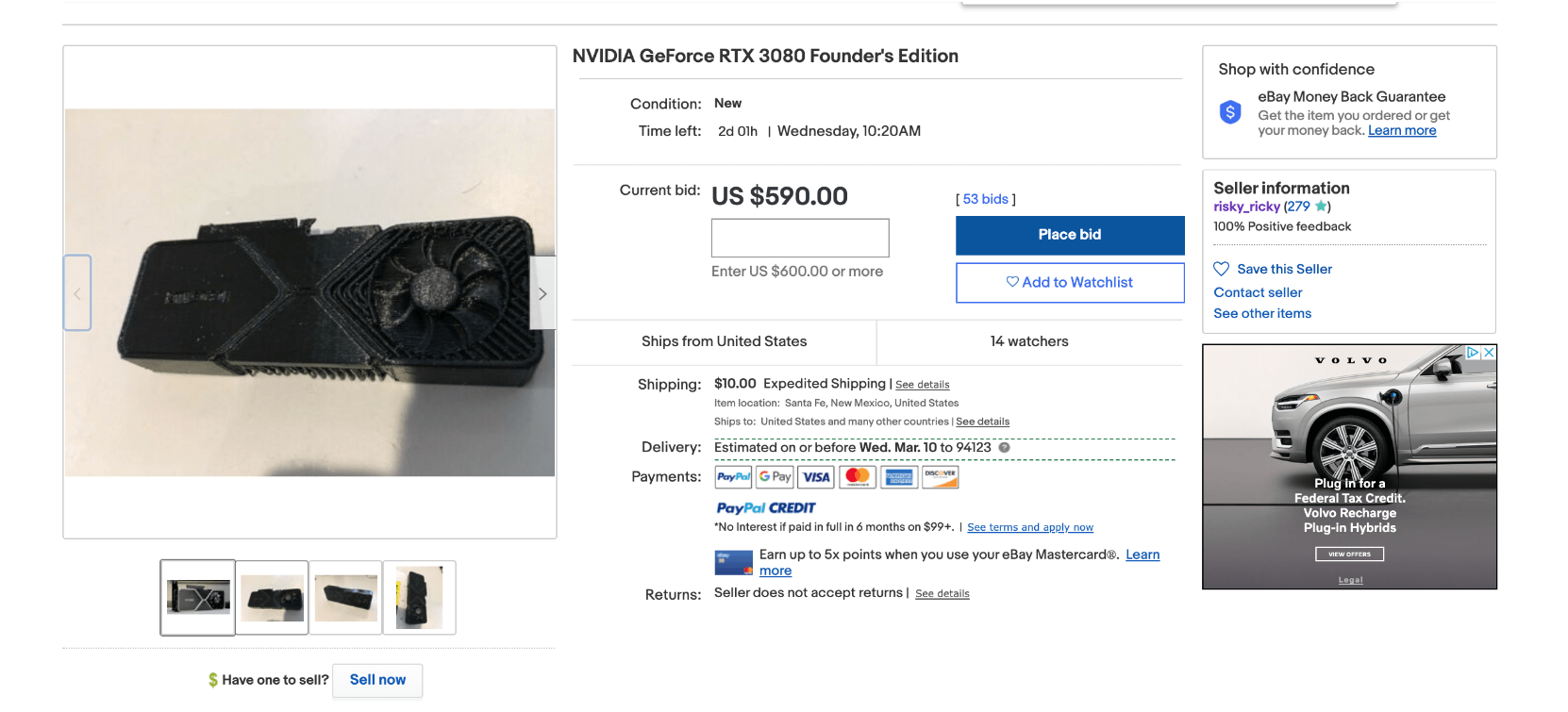Image resolution: width=1568 pixels, height=712 pixels.
Task: Click the heart icon beside Save this Seller
Action: pyautogui.click(x=1221, y=269)
